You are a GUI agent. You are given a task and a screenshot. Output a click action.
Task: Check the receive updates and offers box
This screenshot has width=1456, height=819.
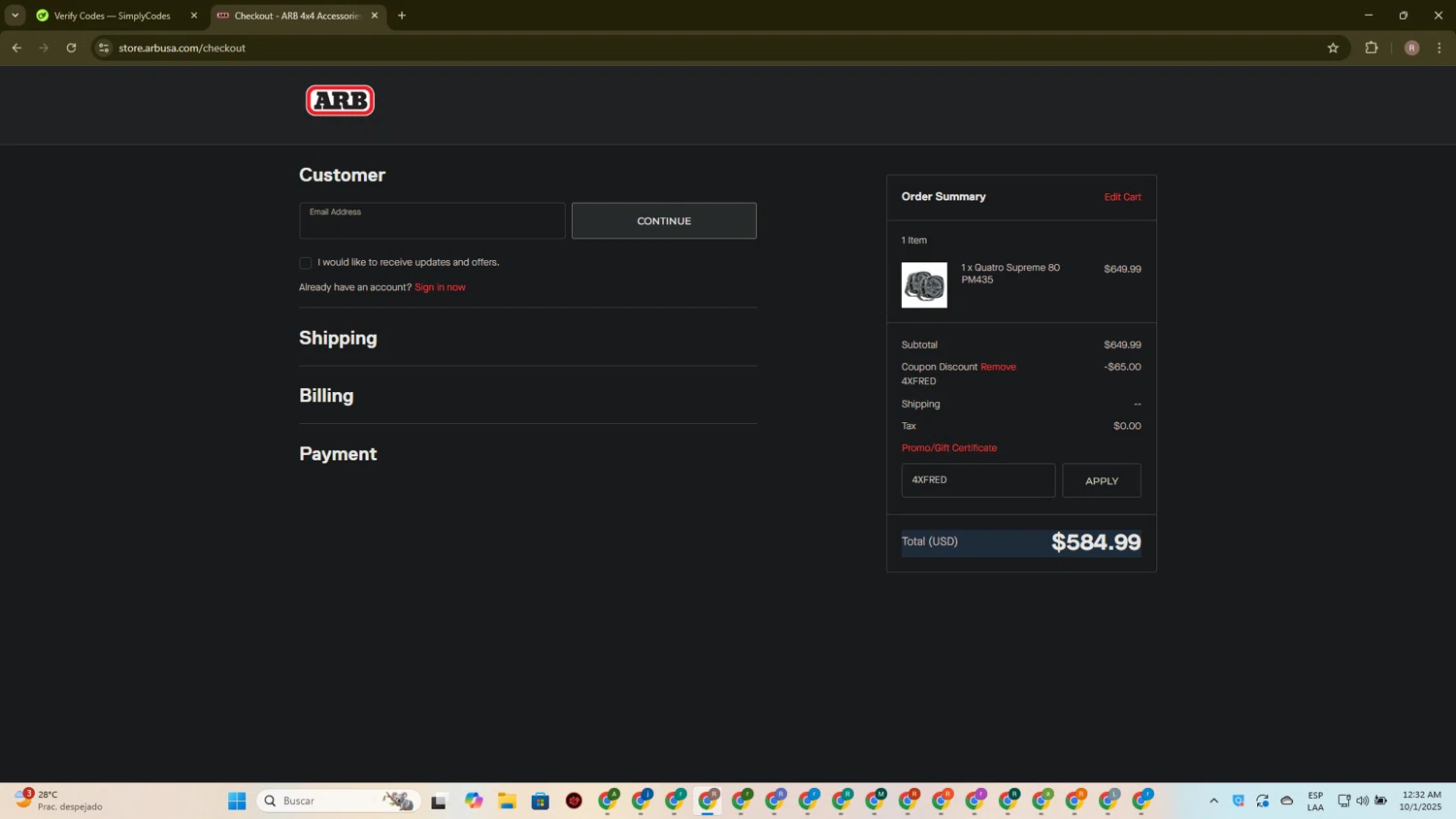click(306, 263)
